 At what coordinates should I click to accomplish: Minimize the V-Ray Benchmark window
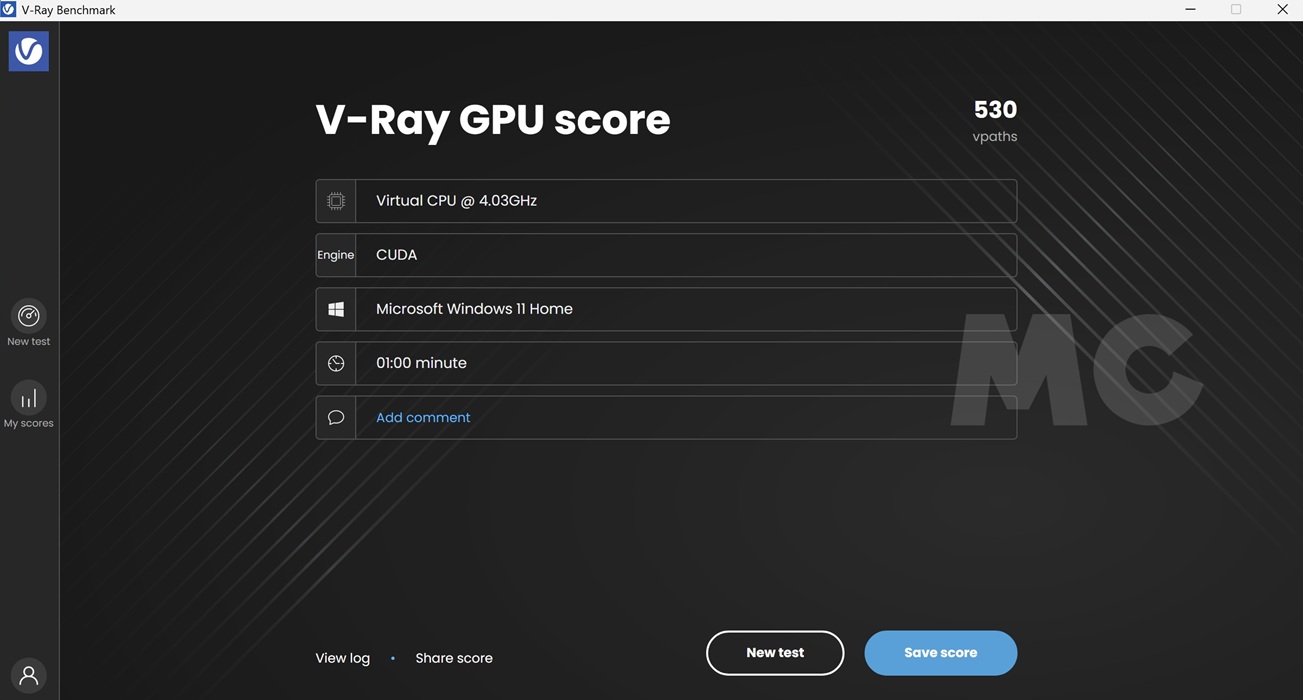click(x=1190, y=10)
